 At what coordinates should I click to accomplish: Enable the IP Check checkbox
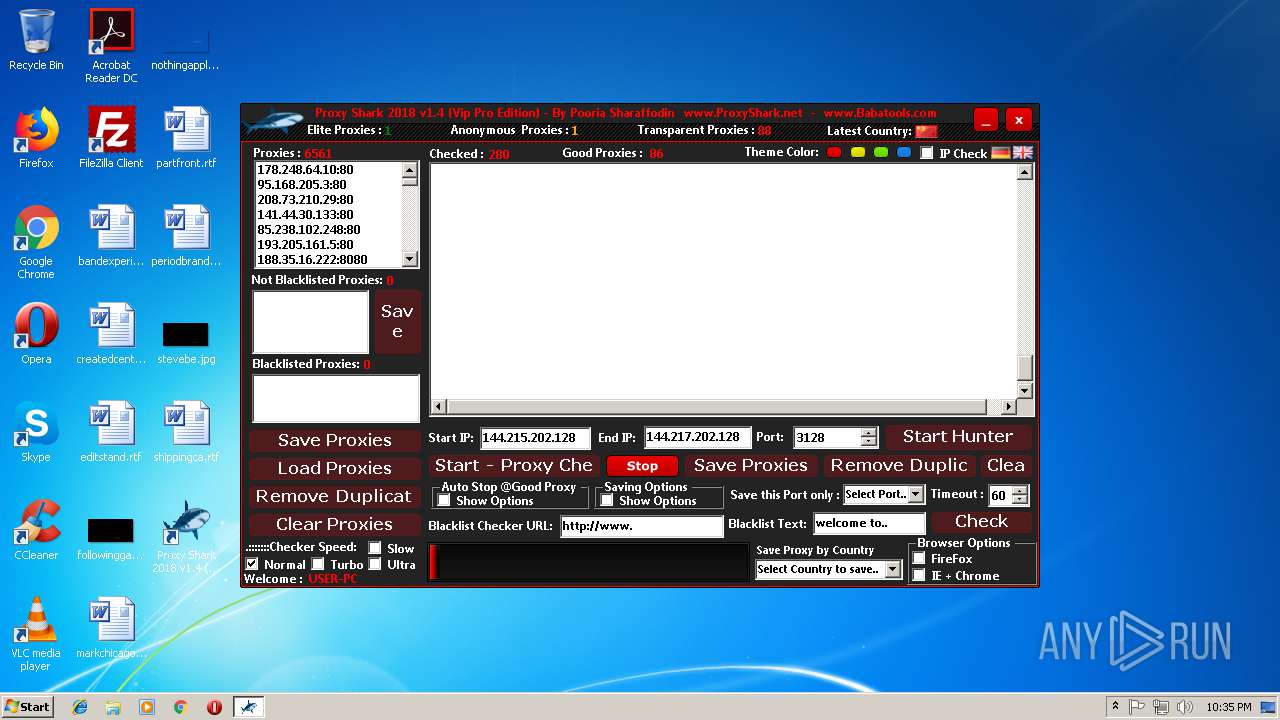(927, 153)
